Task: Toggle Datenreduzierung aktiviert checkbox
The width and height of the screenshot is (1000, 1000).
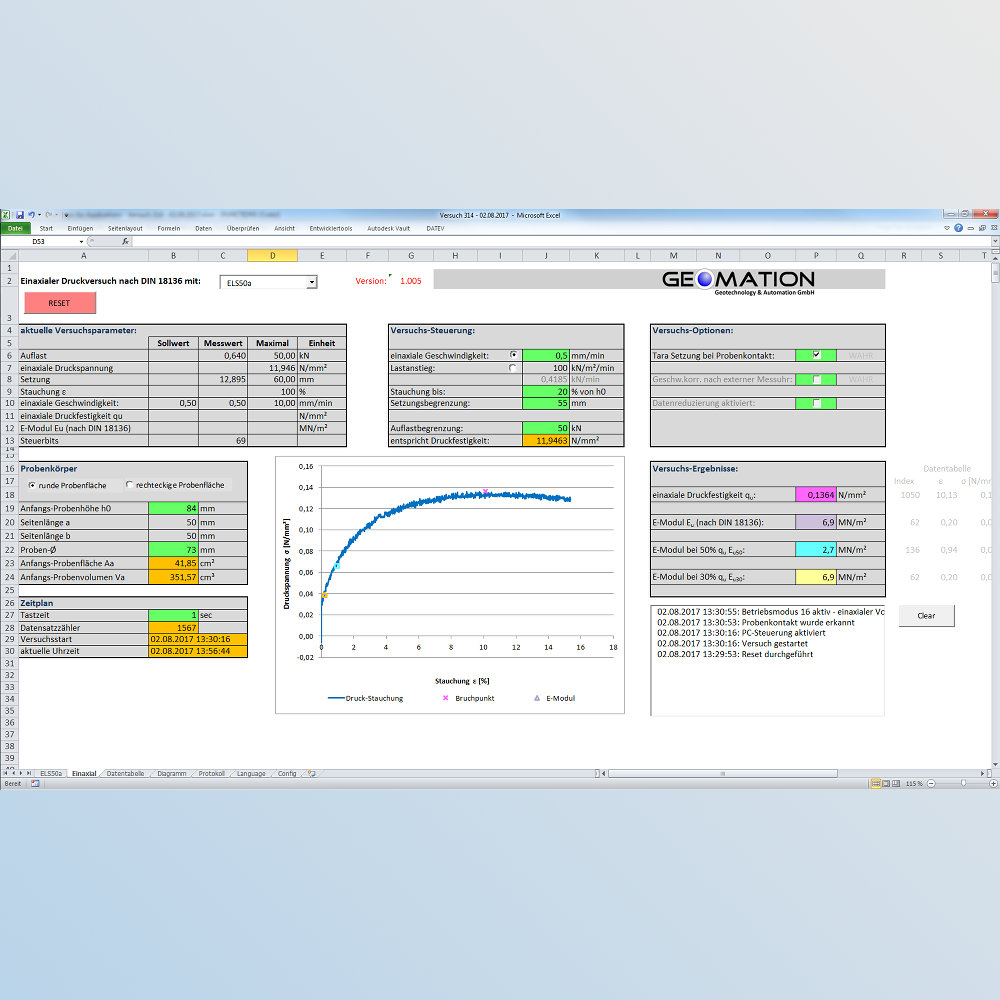Action: point(816,403)
